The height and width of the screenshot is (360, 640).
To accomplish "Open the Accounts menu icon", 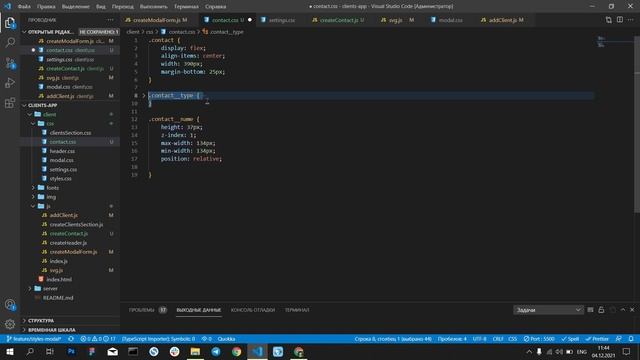I will (x=10, y=304).
